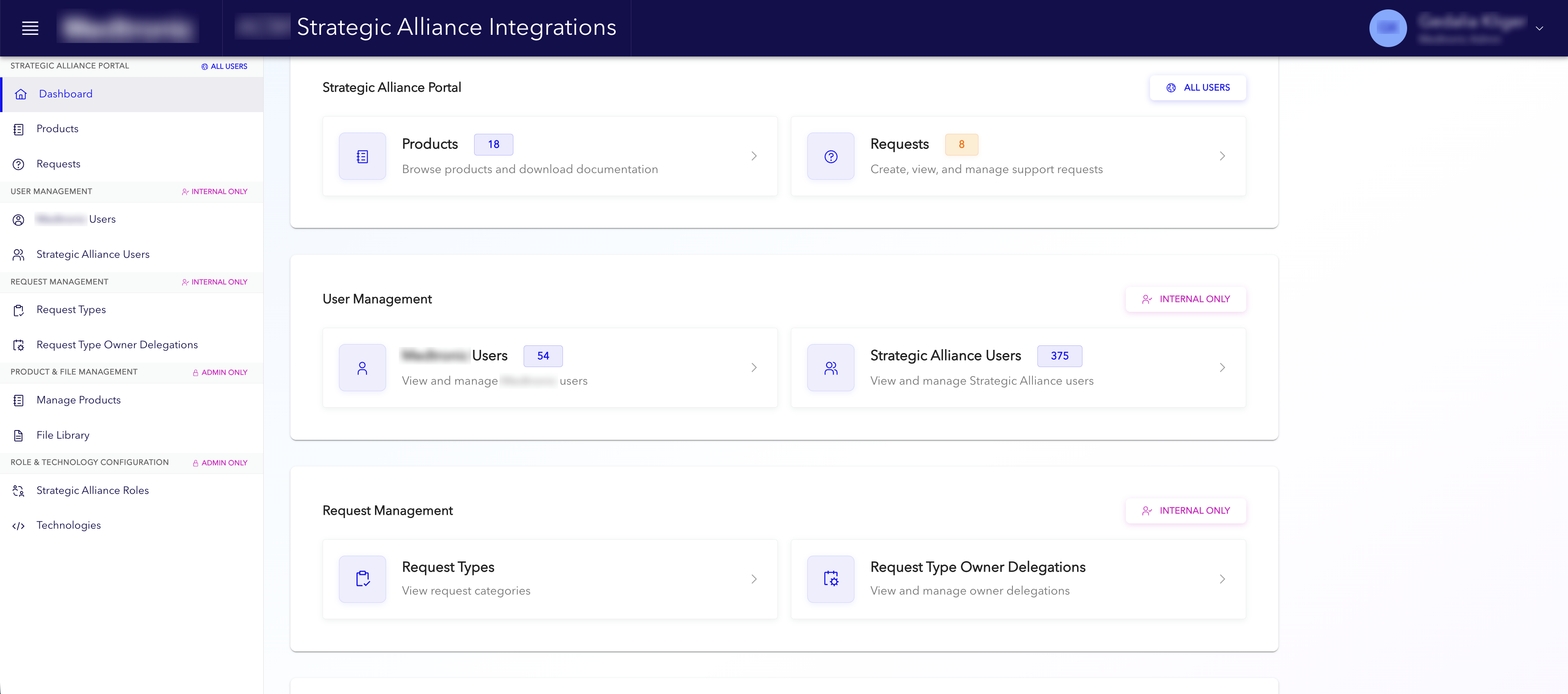Open the hamburger navigation menu
This screenshot has width=1568, height=694.
[x=29, y=28]
